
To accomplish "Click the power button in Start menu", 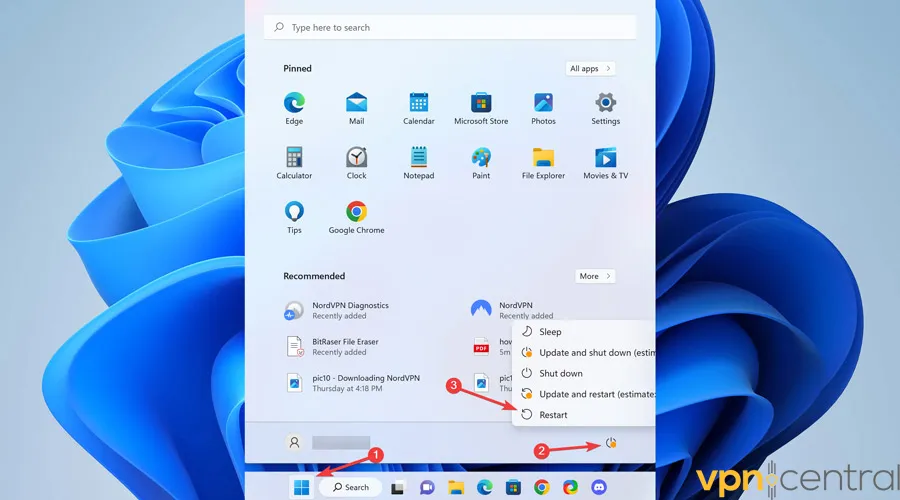I will [x=611, y=443].
